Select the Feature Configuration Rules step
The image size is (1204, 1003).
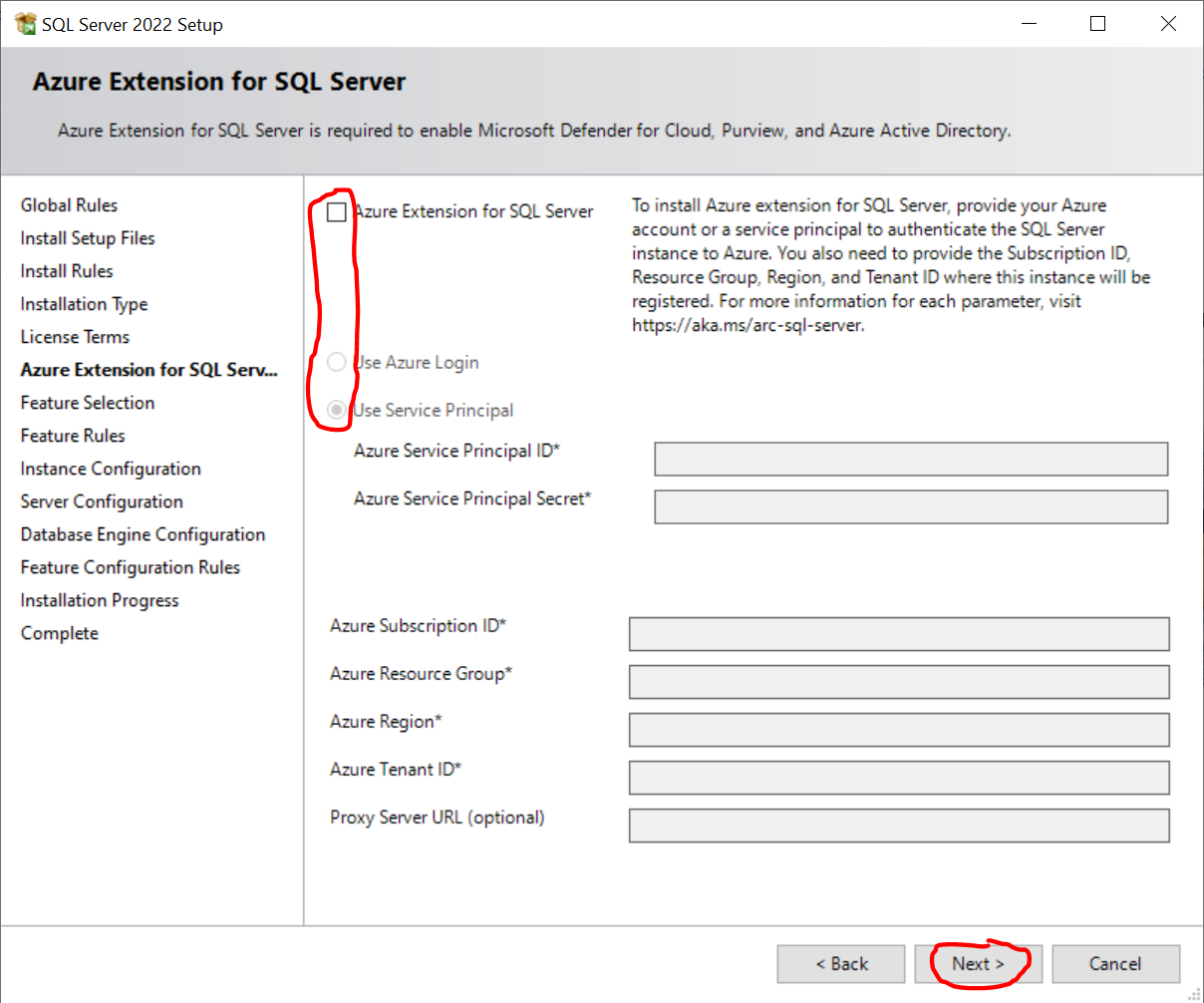point(131,567)
